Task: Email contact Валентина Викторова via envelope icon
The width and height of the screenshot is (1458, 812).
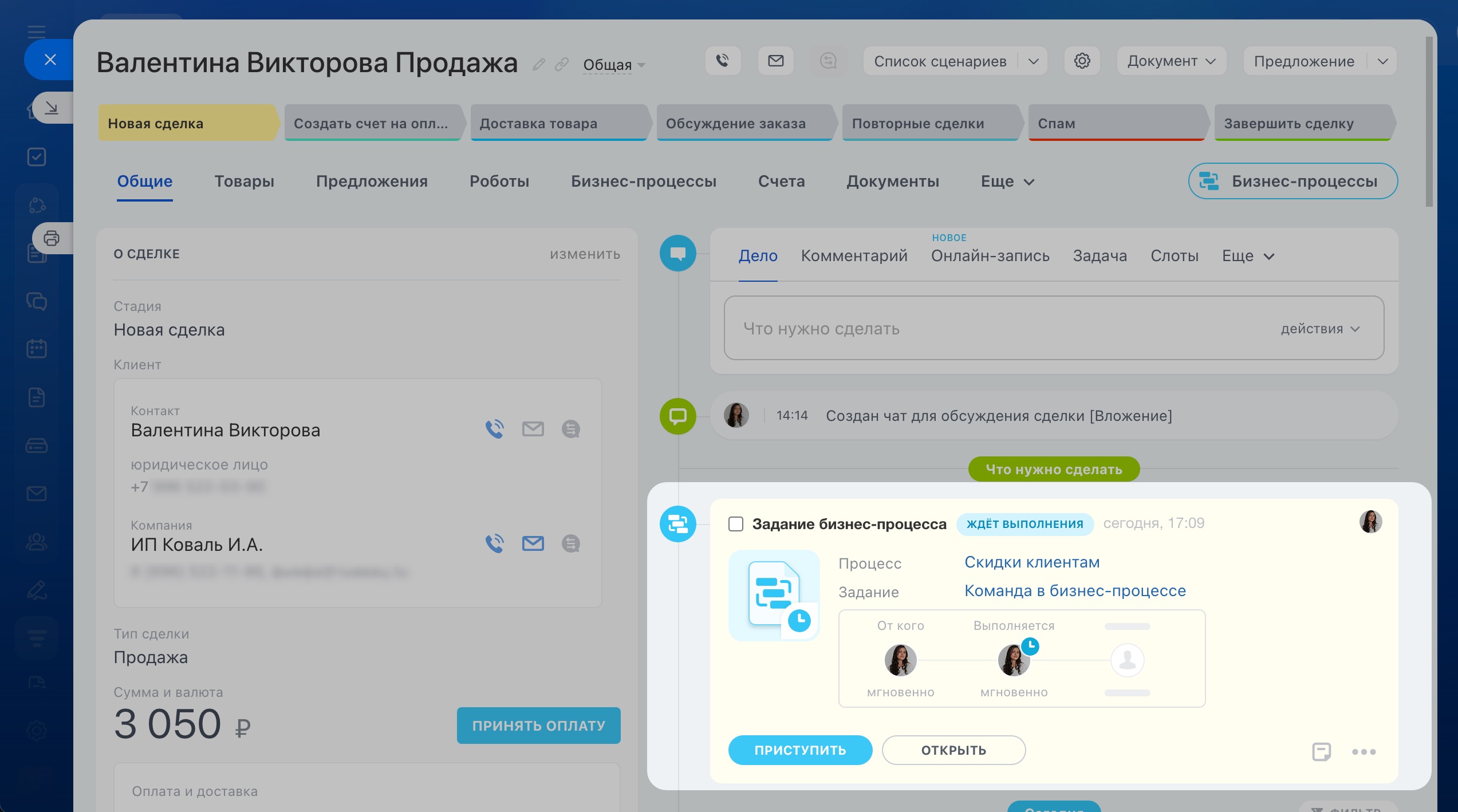Action: [x=533, y=429]
